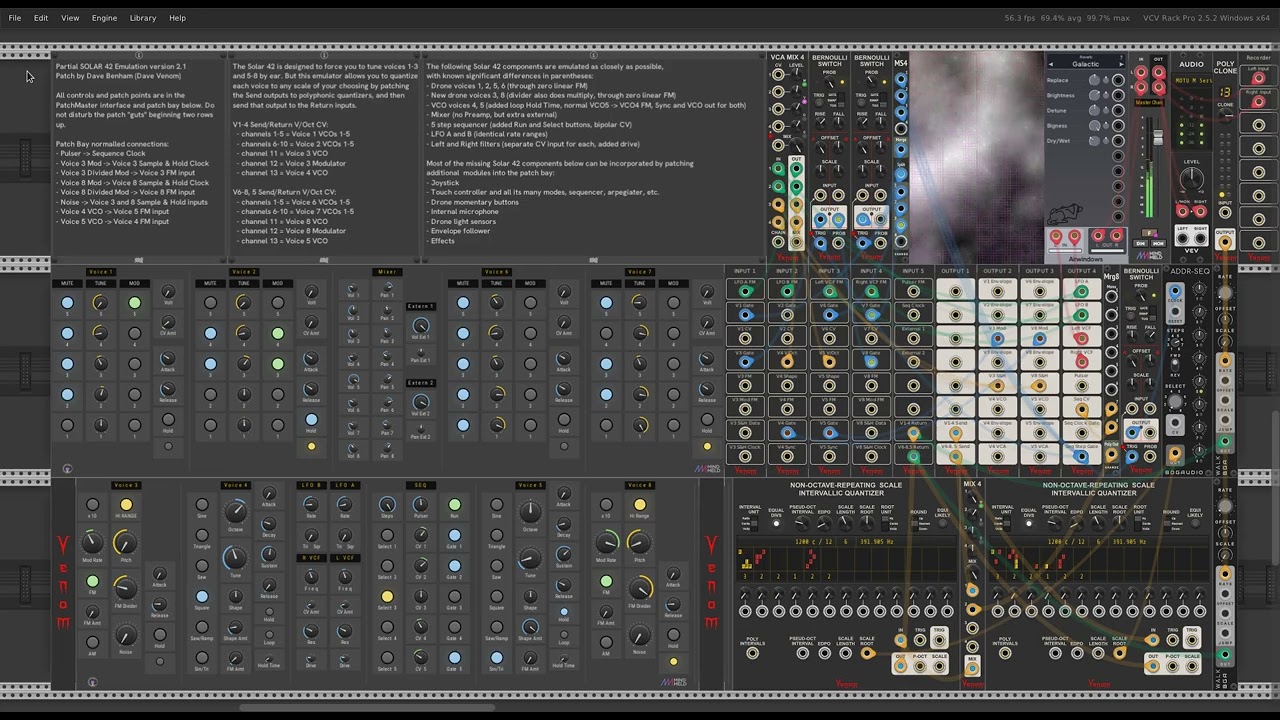Image resolution: width=1280 pixels, height=720 pixels.
Task: Enable Voice 3 HI RANGE button
Action: [126, 505]
